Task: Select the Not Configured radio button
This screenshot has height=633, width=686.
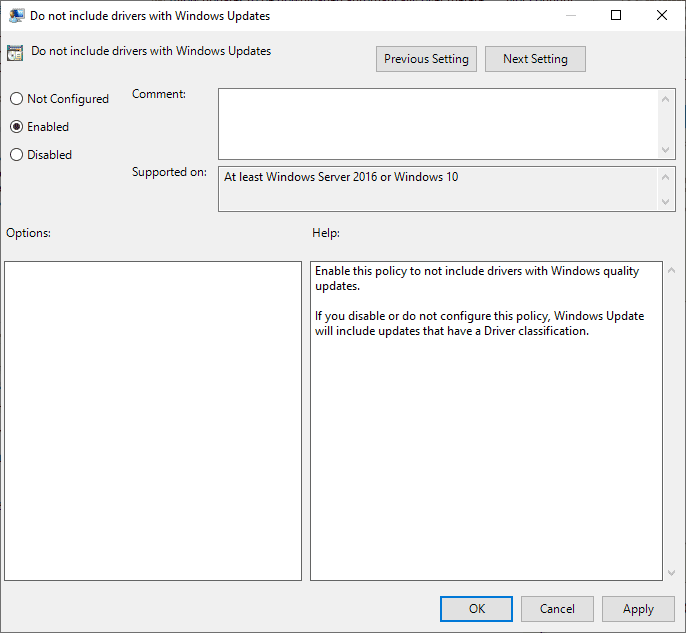Action: coord(16,99)
